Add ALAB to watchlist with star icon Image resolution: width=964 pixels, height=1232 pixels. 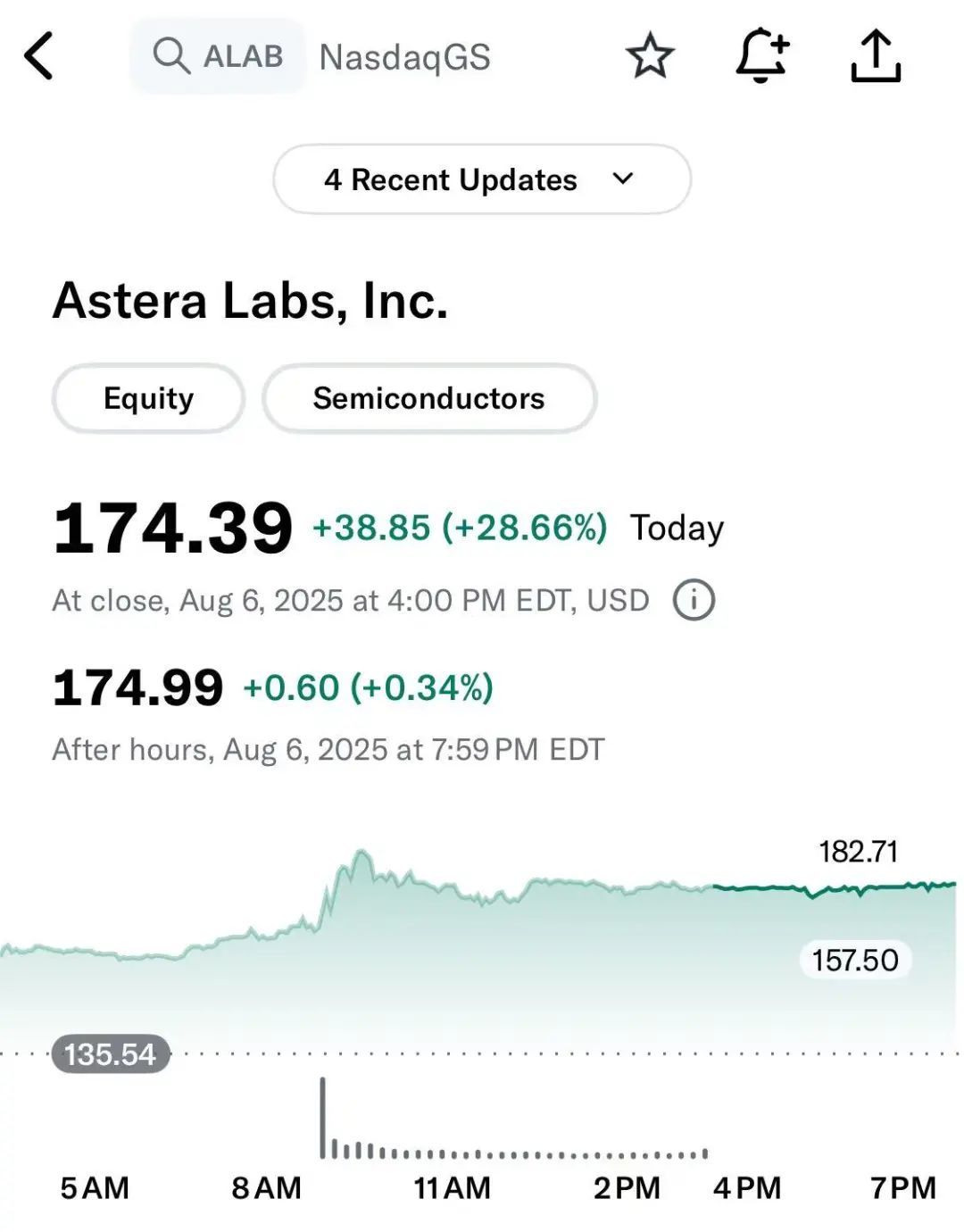pyautogui.click(x=650, y=56)
